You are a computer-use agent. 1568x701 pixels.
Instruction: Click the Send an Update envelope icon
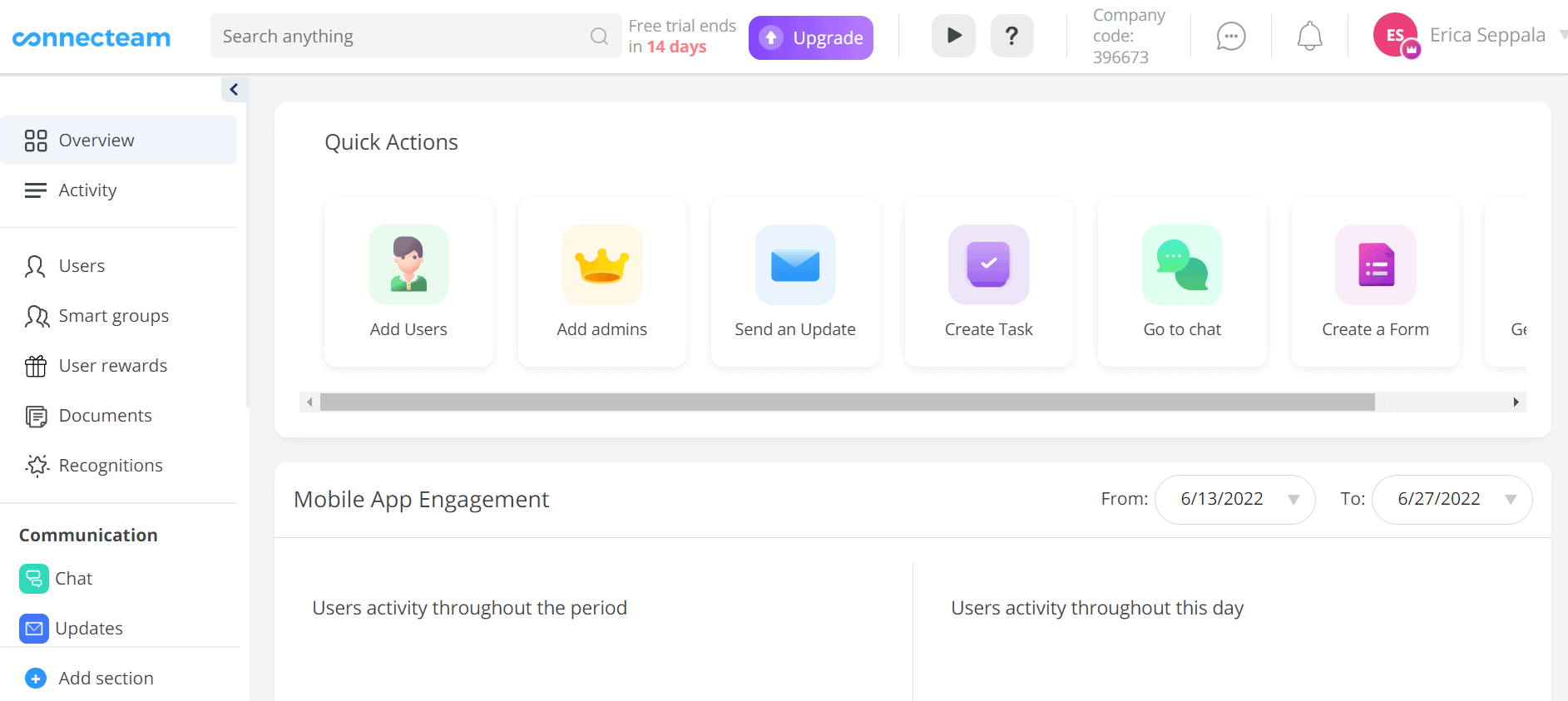pos(795,265)
